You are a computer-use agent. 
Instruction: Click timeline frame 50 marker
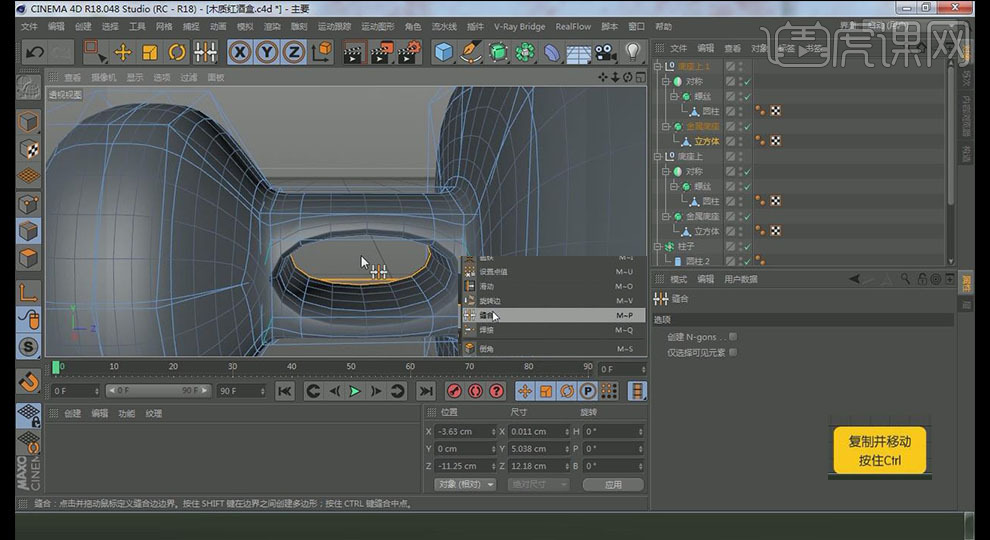click(x=350, y=366)
